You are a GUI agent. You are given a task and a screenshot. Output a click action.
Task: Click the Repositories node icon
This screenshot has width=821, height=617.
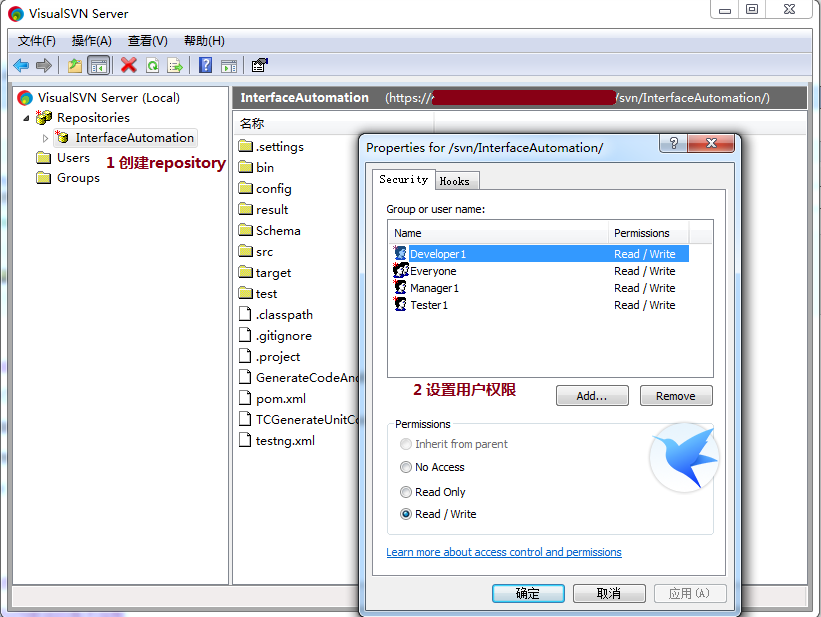tap(44, 117)
